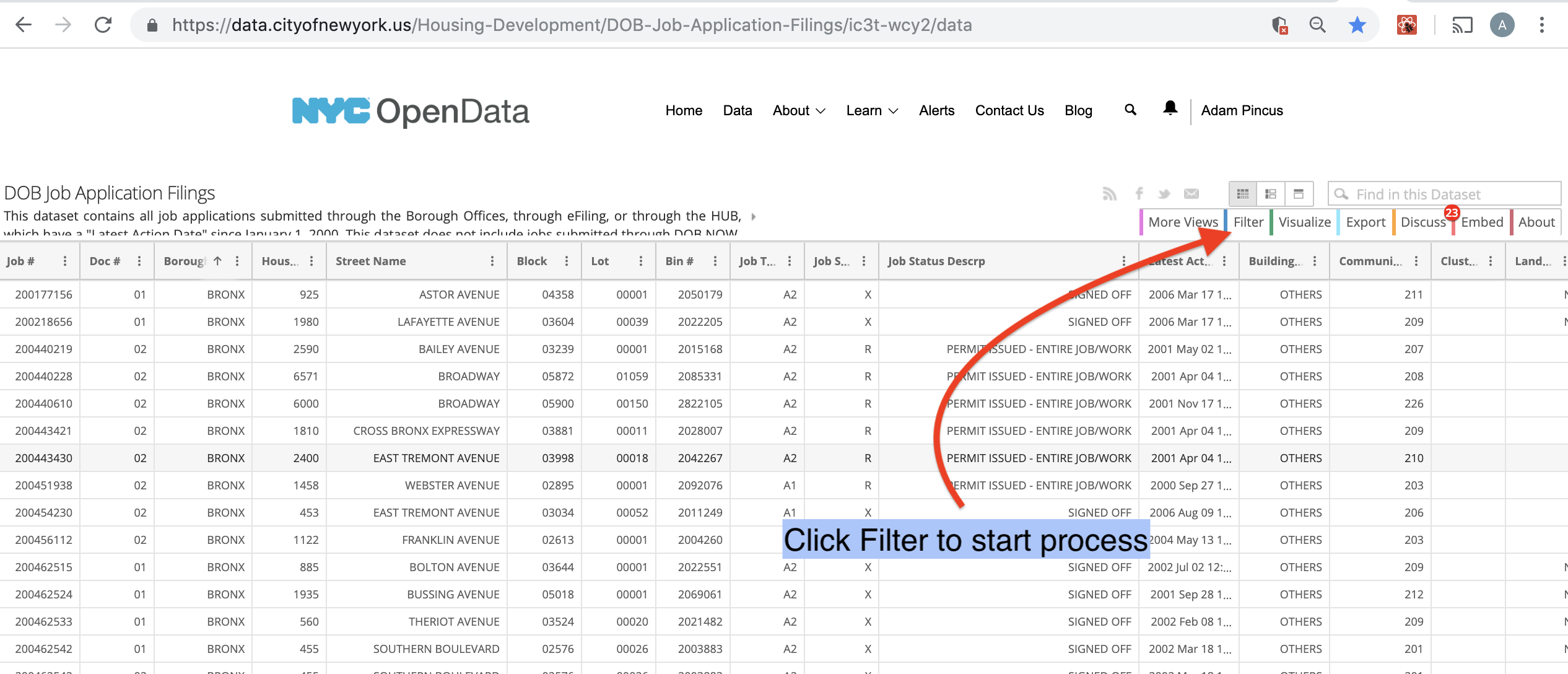Go back with browser back arrow
Image resolution: width=1568 pixels, height=674 pixels.
click(x=24, y=25)
